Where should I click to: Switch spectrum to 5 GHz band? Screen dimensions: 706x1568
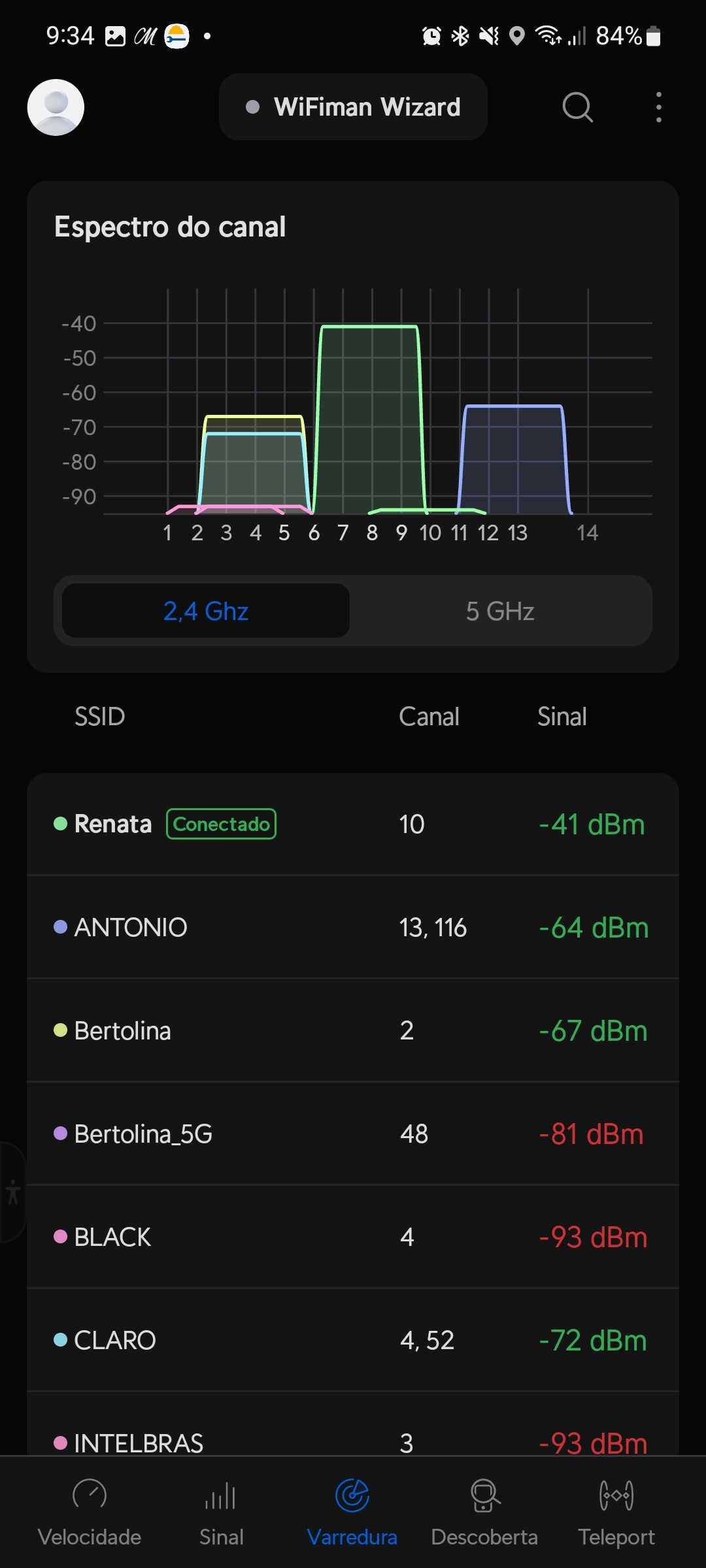click(500, 612)
